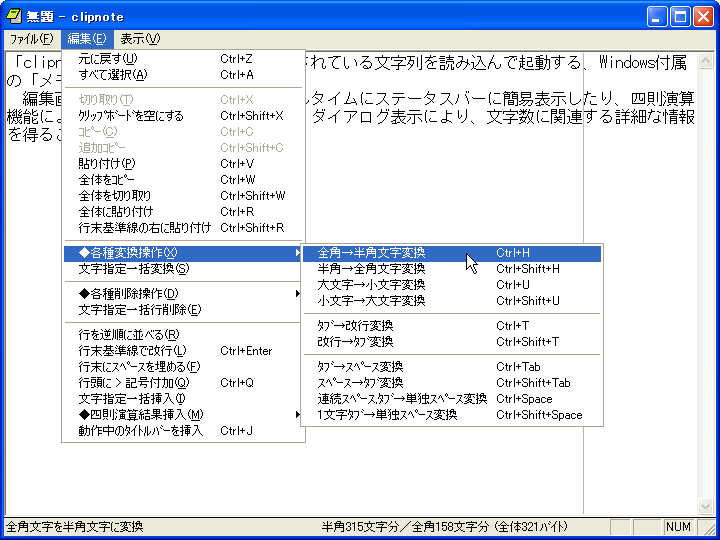Choose すべて選択(A) entry
This screenshot has height=540, width=720.
click(183, 75)
